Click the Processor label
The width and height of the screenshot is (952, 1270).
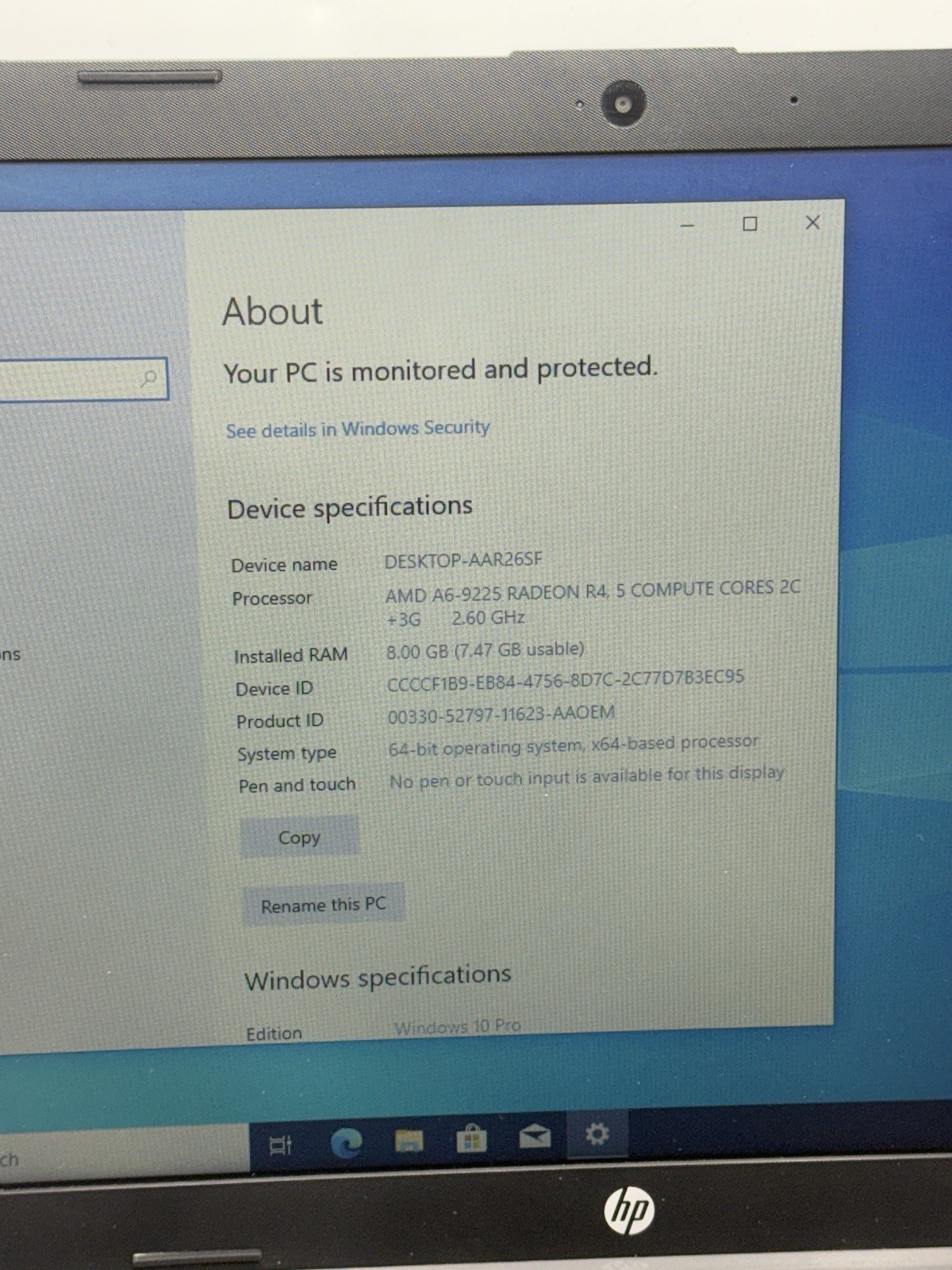pyautogui.click(x=272, y=598)
